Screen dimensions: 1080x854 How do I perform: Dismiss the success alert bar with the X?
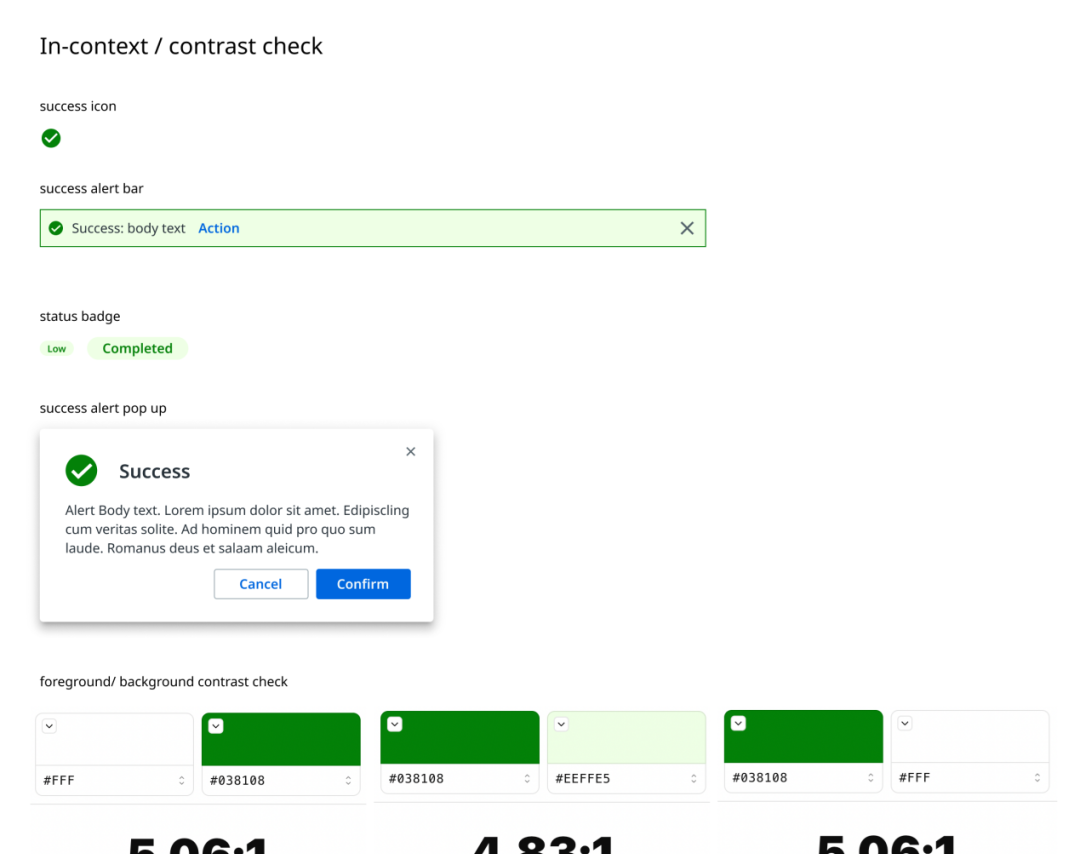pyautogui.click(x=687, y=228)
